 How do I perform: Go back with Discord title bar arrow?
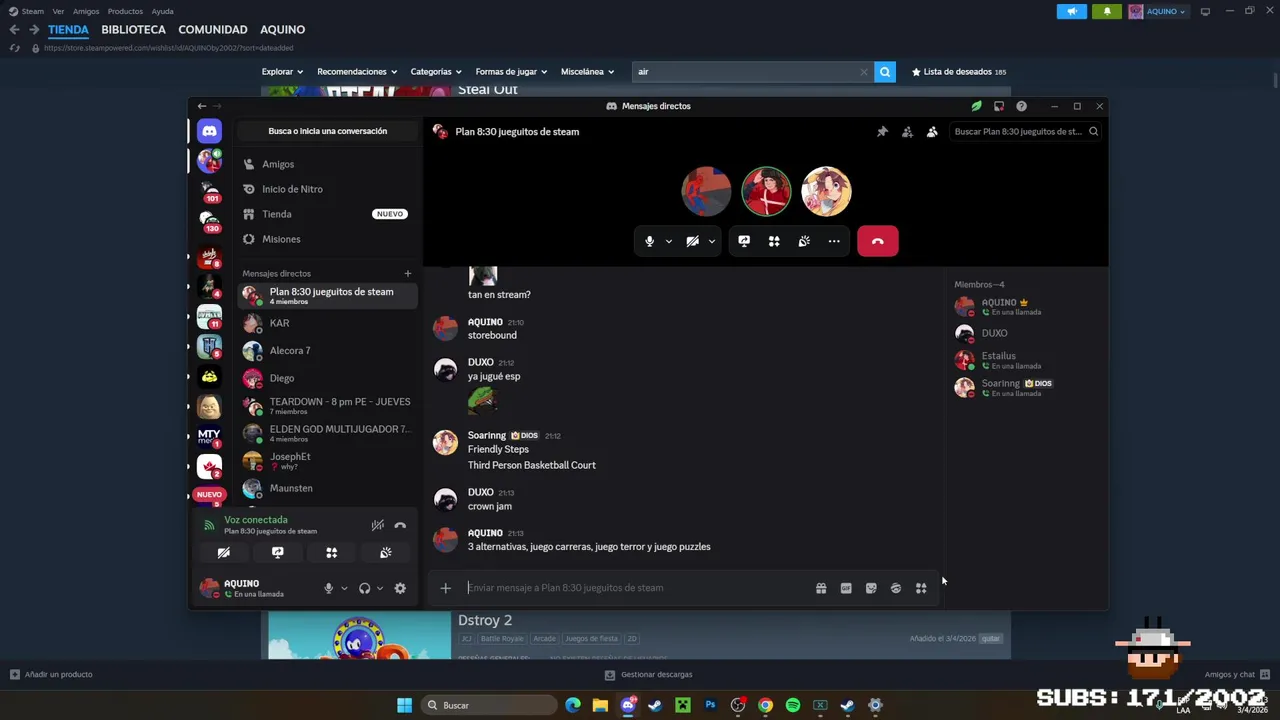click(202, 106)
